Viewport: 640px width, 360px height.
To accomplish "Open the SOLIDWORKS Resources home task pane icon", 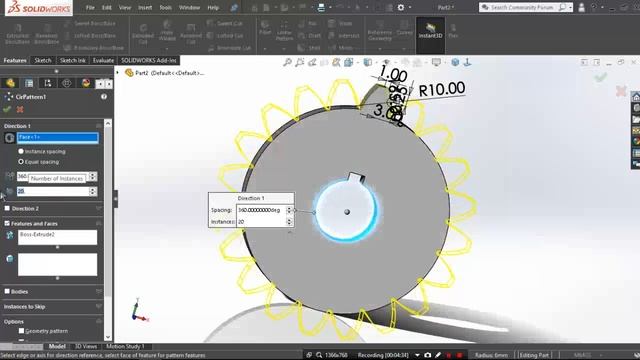I will pos(636,97).
